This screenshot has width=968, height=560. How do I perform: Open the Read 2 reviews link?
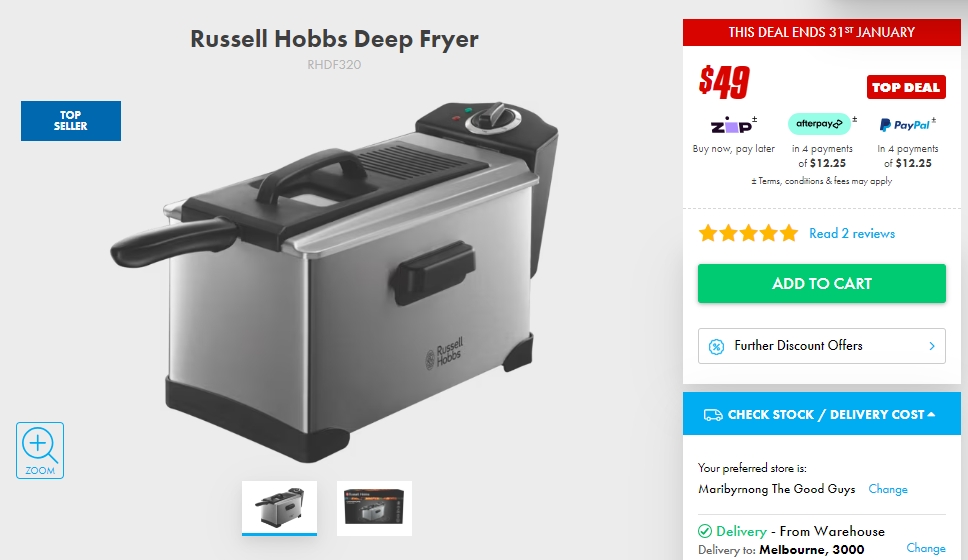852,233
